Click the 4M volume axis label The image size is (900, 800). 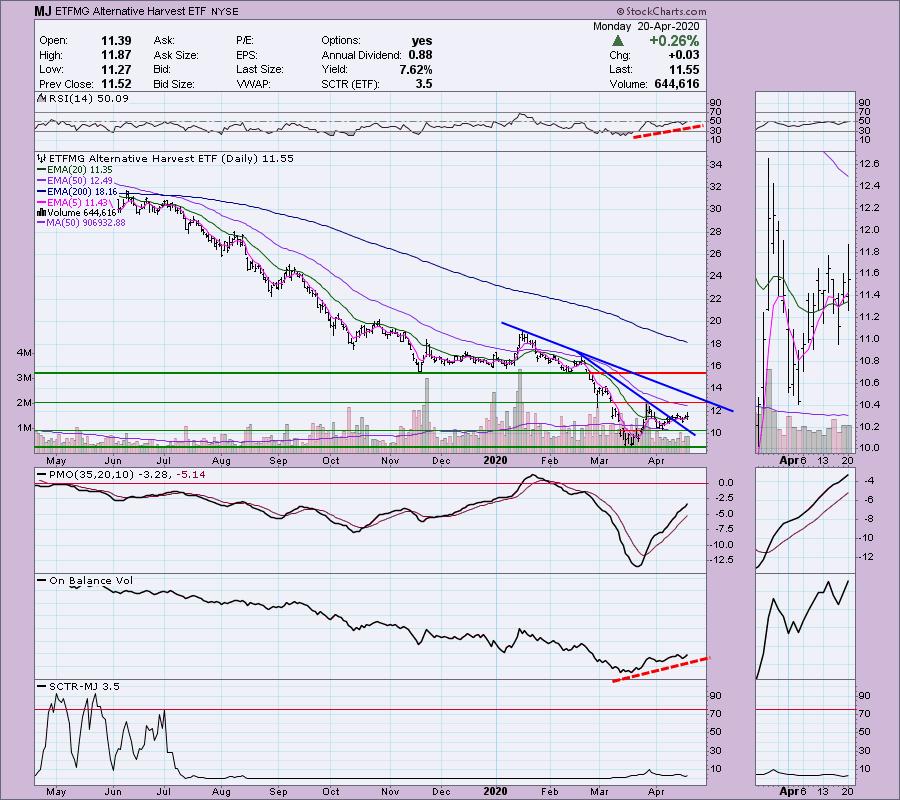coord(25,352)
